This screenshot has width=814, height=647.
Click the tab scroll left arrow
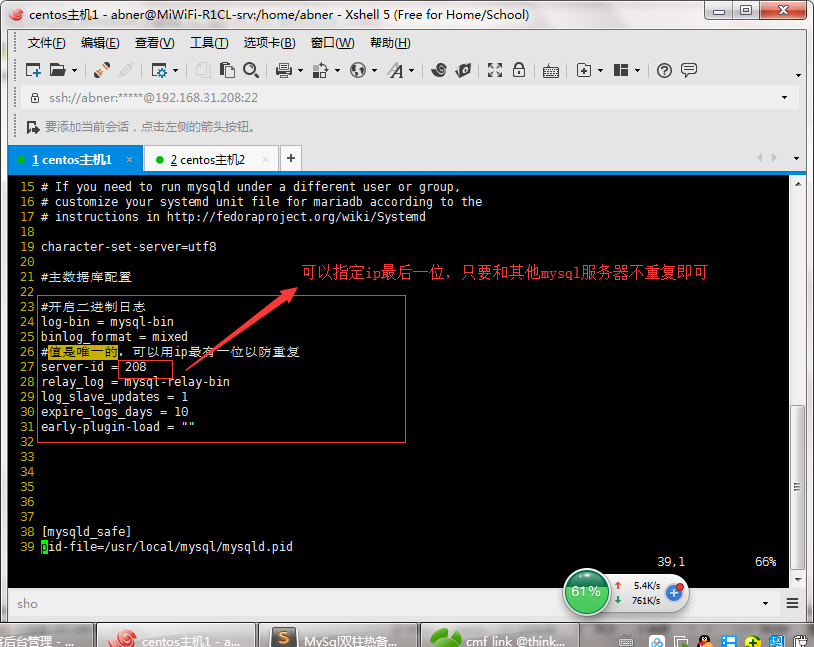[x=759, y=157]
